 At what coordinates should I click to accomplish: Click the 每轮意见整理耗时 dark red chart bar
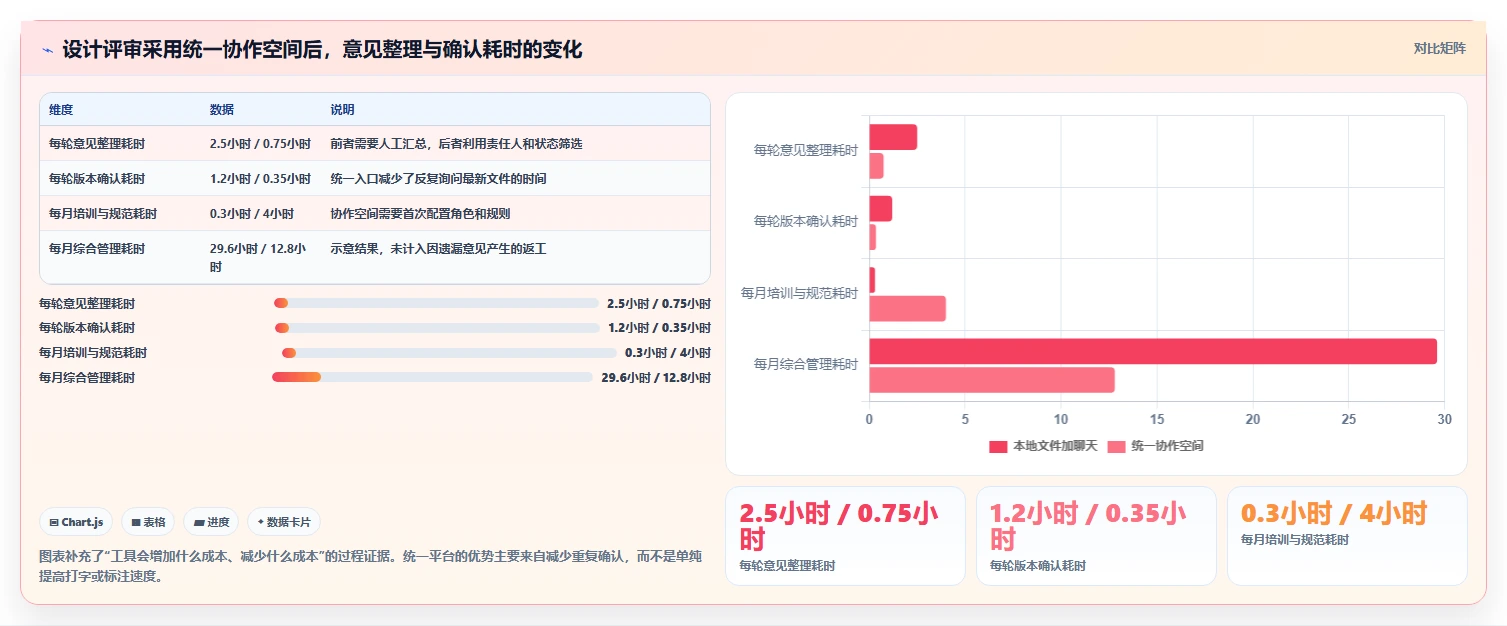coord(893,138)
